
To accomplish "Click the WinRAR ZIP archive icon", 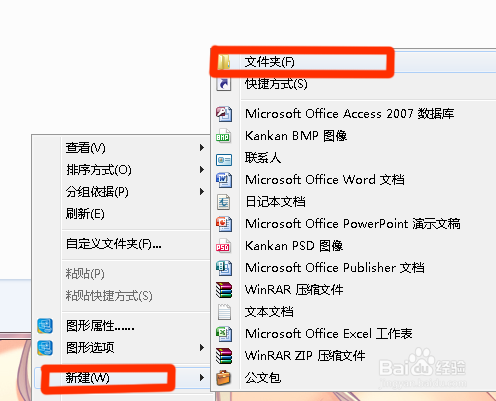I will [224, 356].
